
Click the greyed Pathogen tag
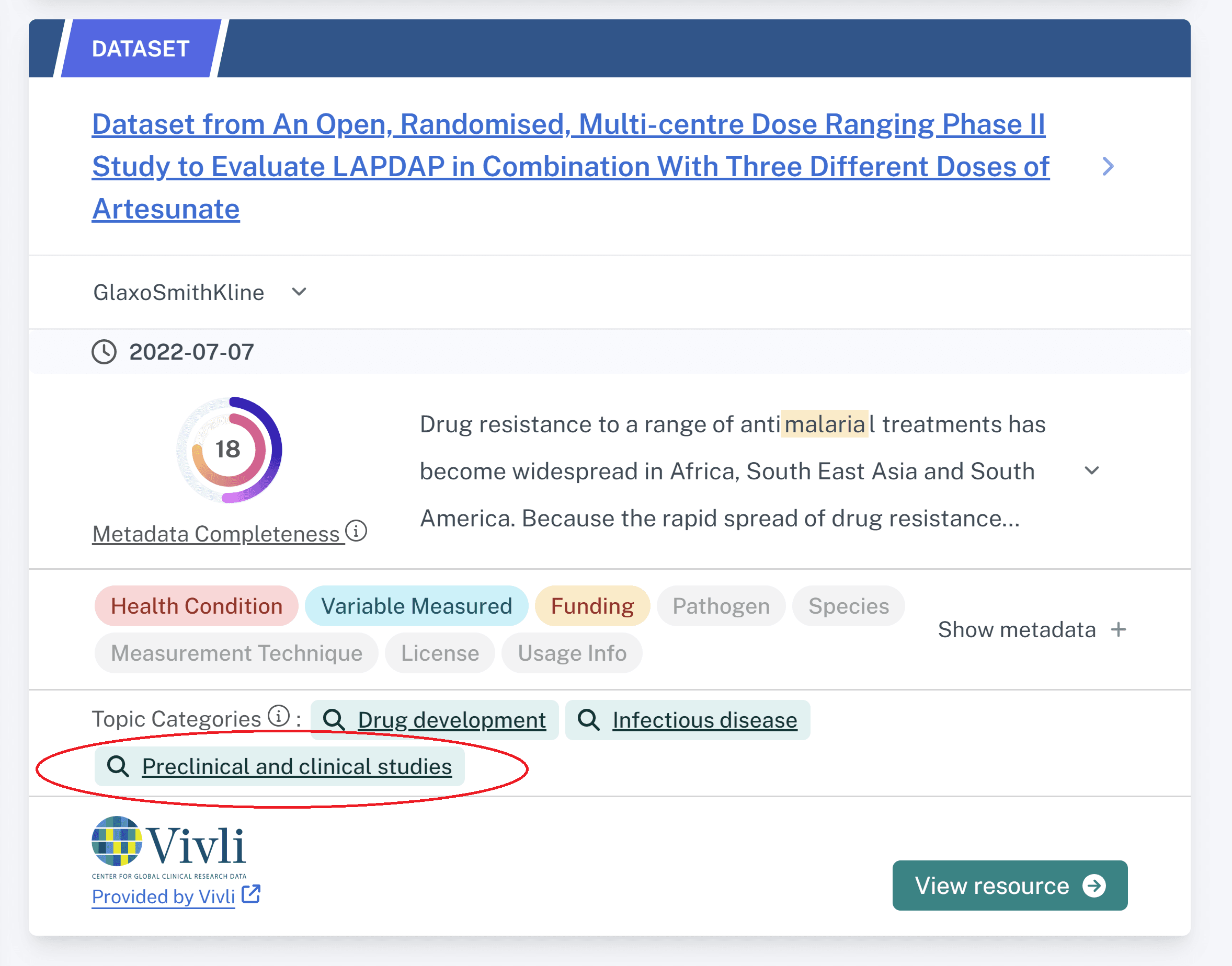pos(721,606)
